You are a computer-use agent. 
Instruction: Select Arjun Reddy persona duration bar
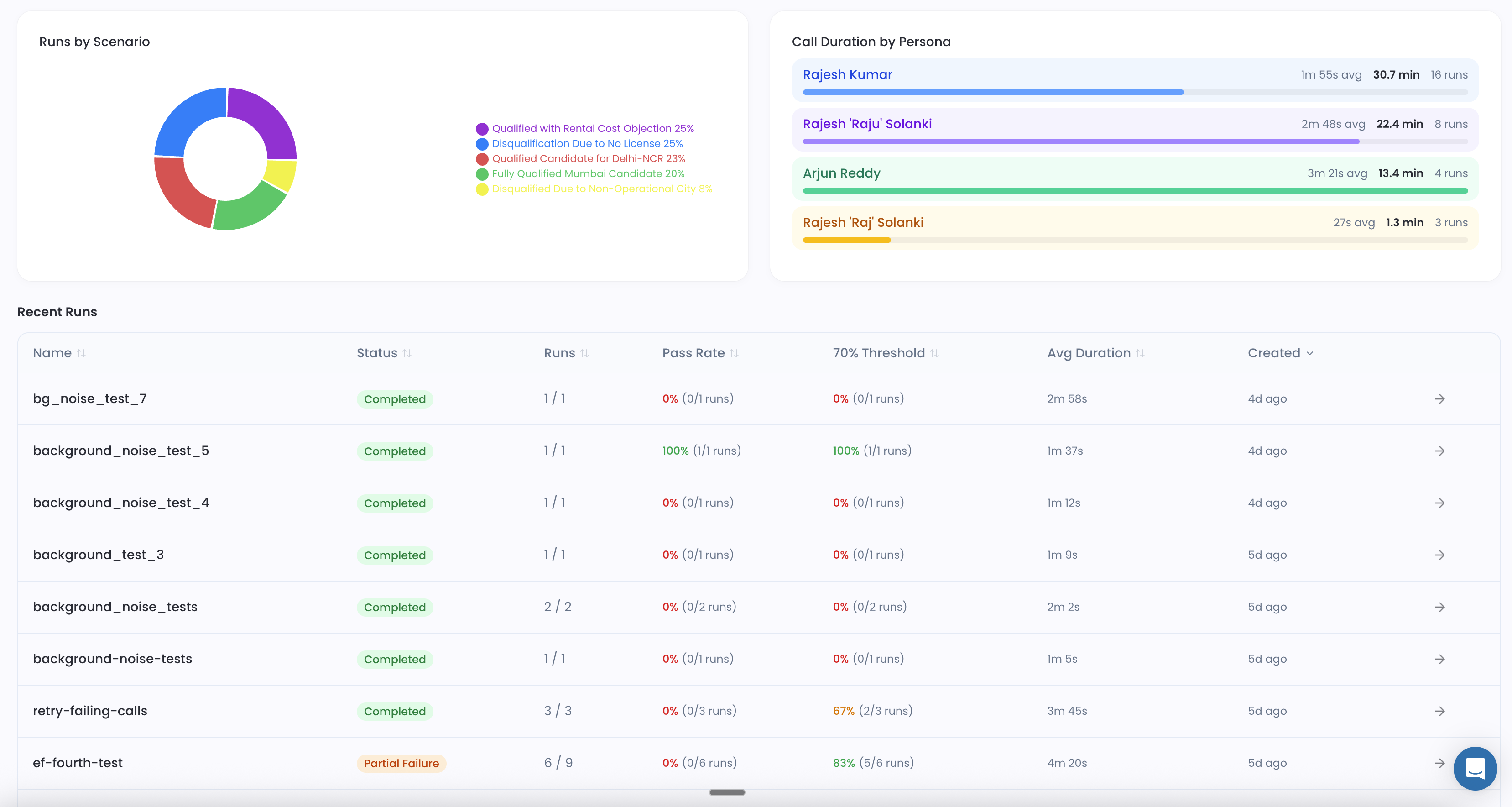click(1134, 191)
